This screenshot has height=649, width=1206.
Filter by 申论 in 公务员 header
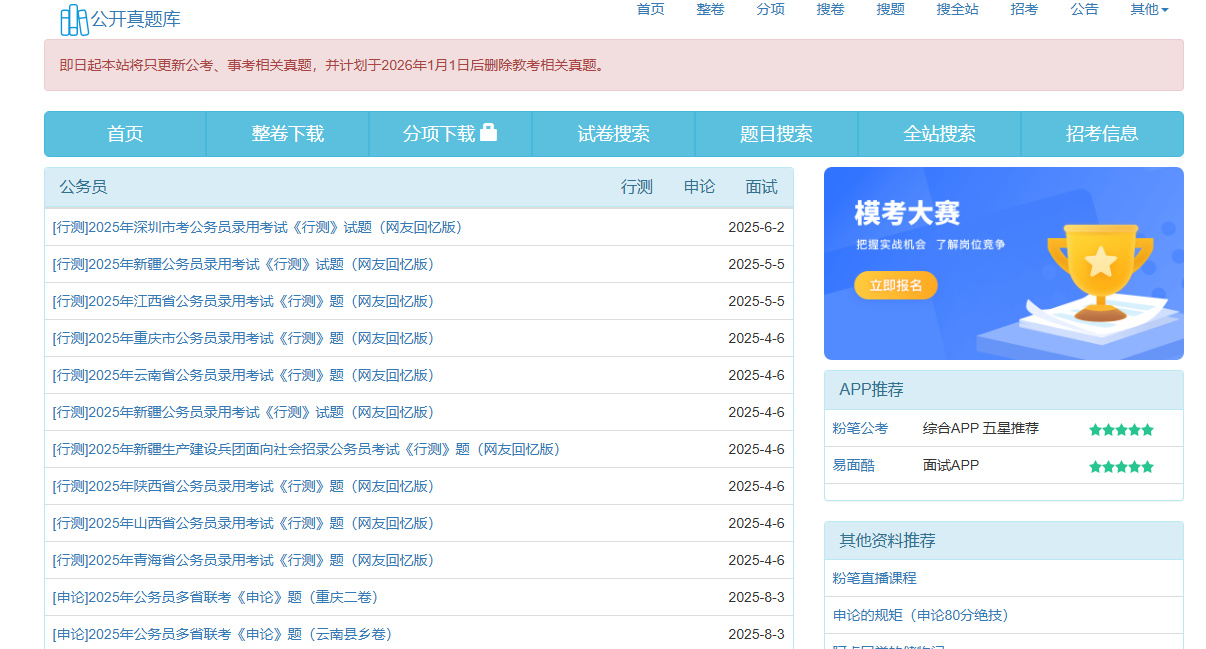pos(700,187)
